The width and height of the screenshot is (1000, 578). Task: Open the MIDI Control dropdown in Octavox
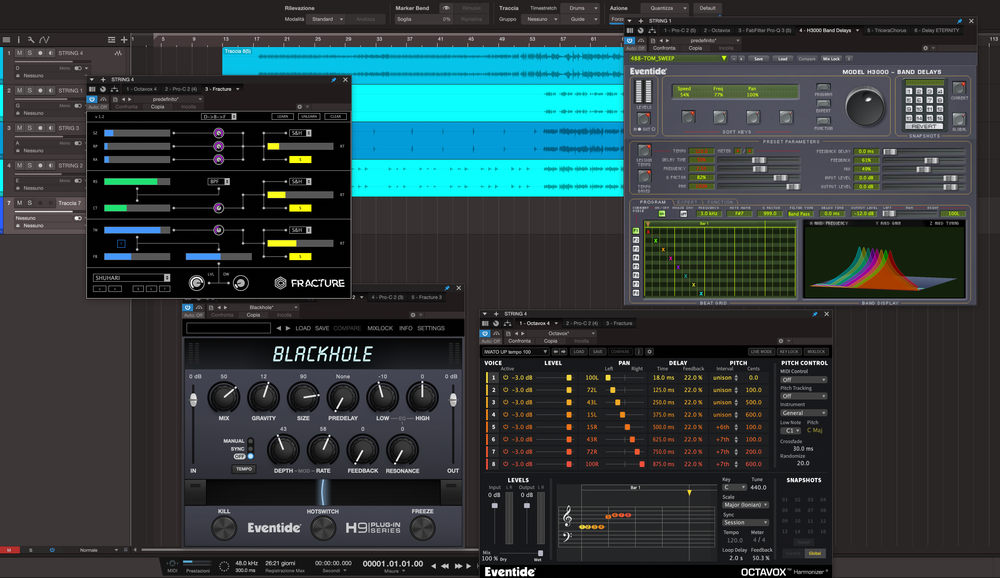tap(804, 380)
